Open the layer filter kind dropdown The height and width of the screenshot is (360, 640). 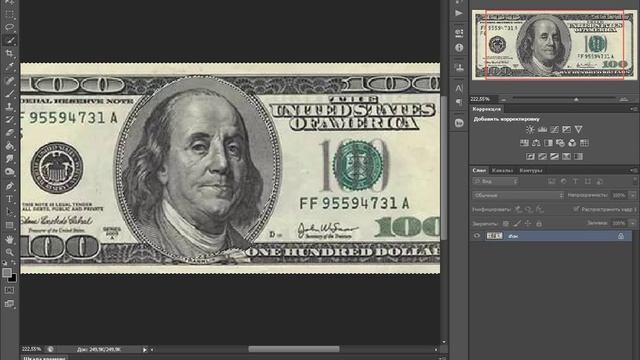click(496, 181)
